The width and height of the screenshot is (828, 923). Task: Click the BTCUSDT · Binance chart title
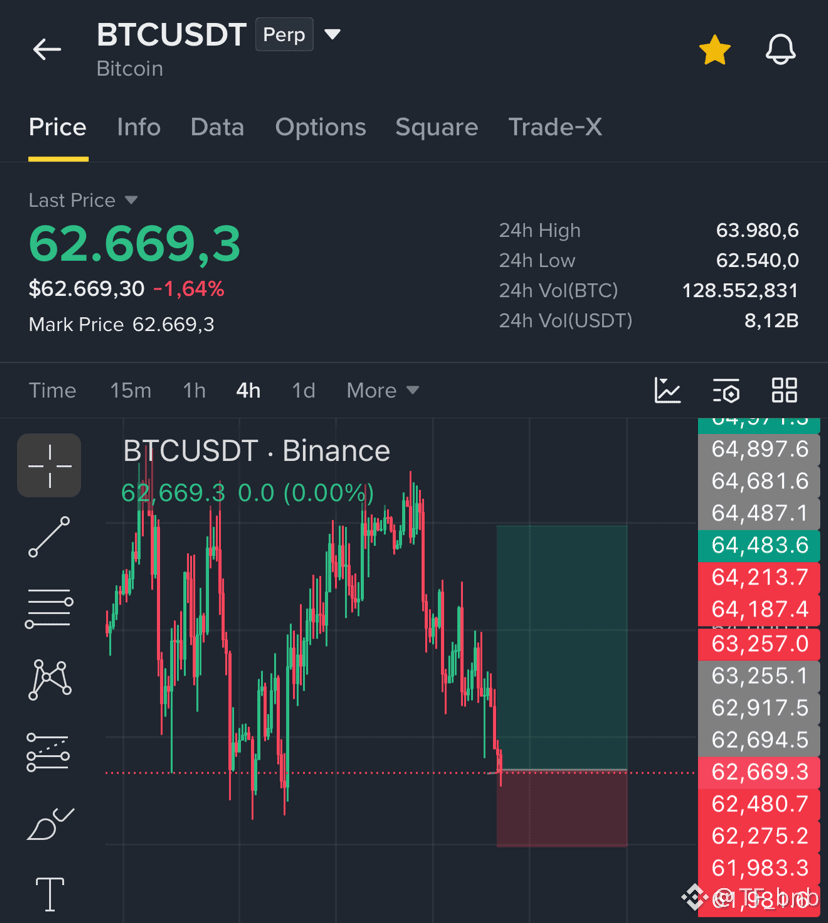[257, 451]
